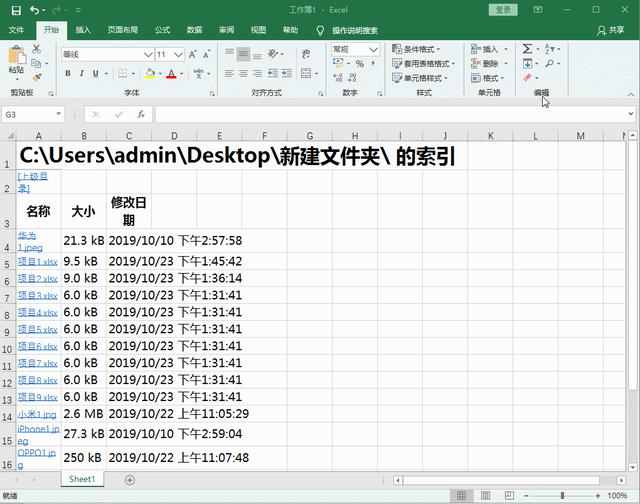Image resolution: width=640 pixels, height=504 pixels.
Task: Click the Clear eraser icon
Action: coord(527,78)
